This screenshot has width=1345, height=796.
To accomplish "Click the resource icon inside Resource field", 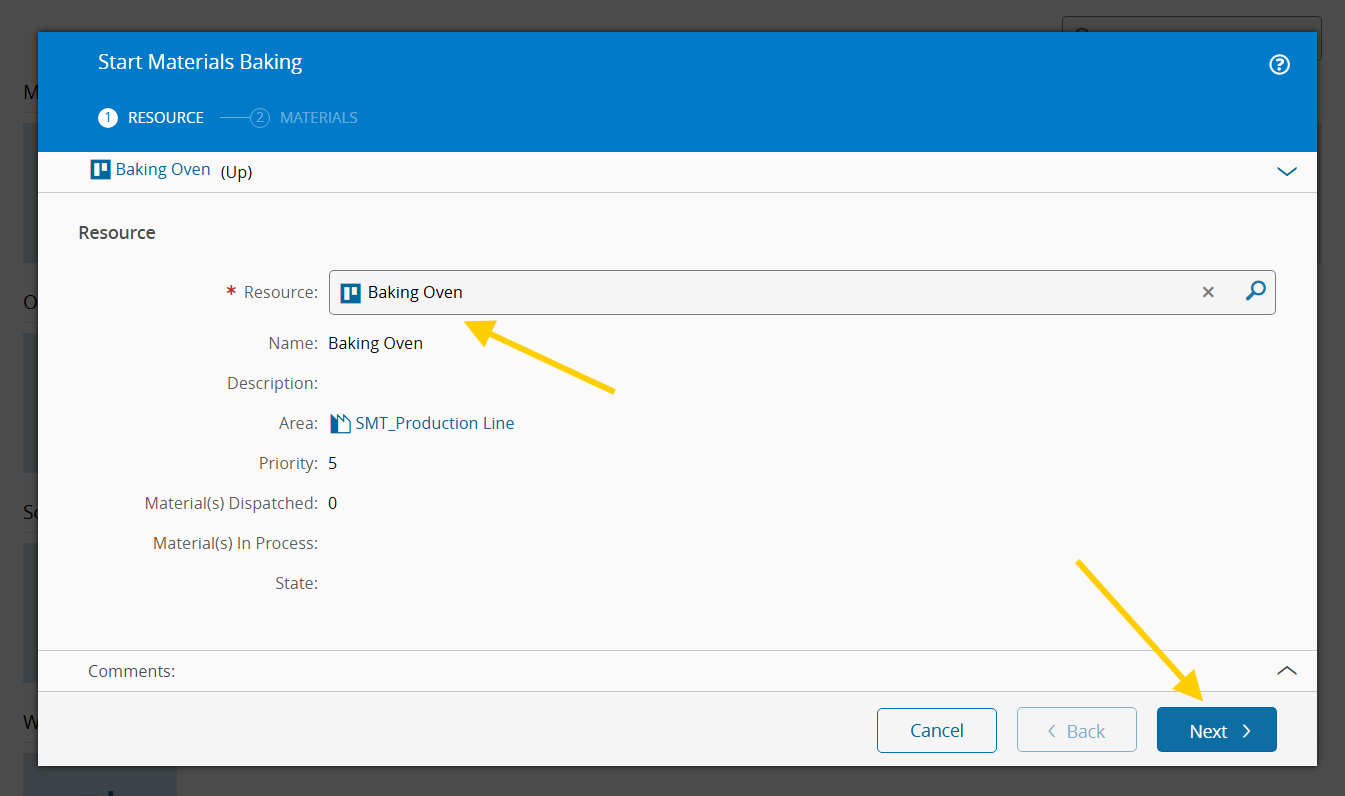I will click(x=350, y=293).
